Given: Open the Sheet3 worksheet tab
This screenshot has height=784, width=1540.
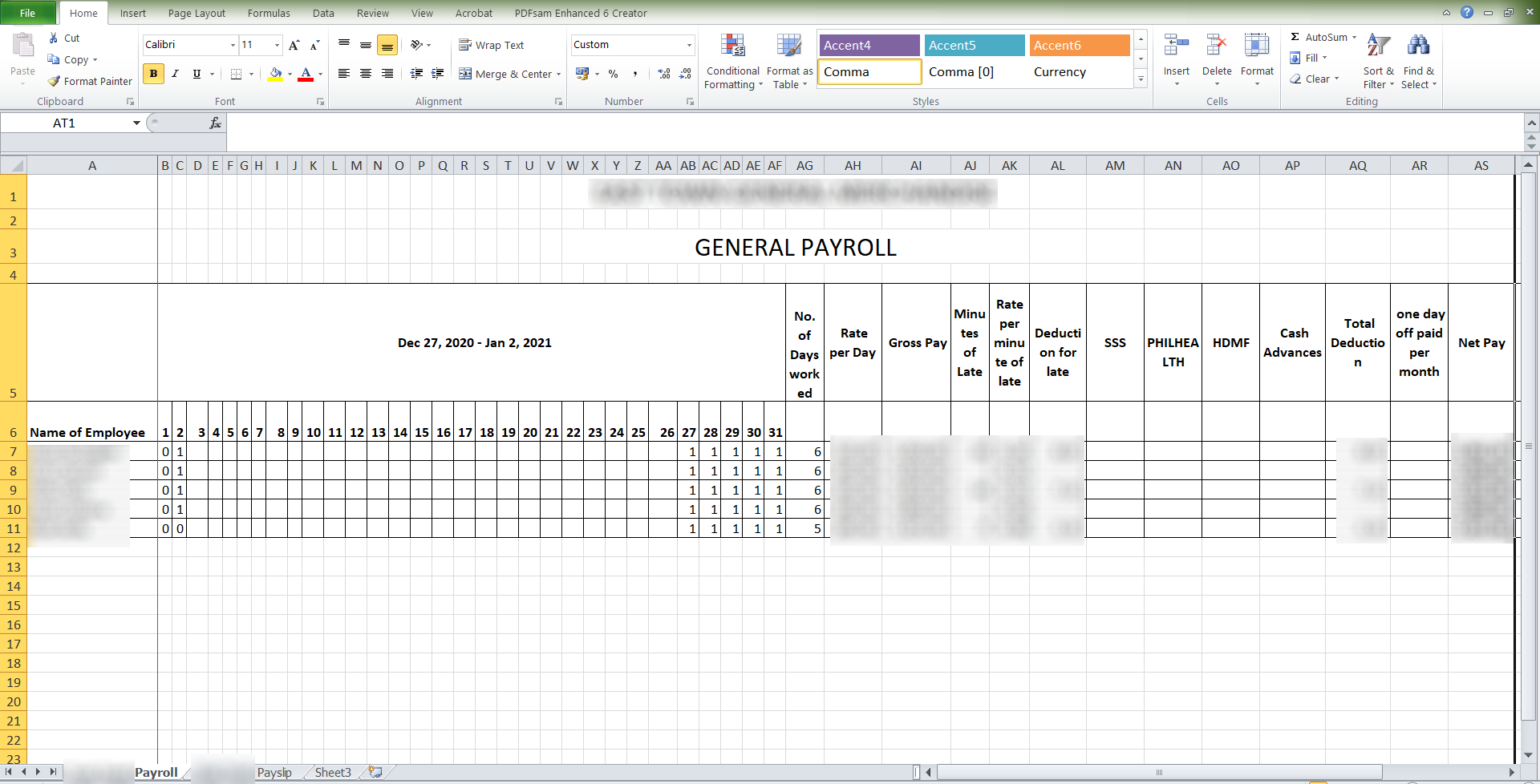Looking at the screenshot, I should click(333, 773).
